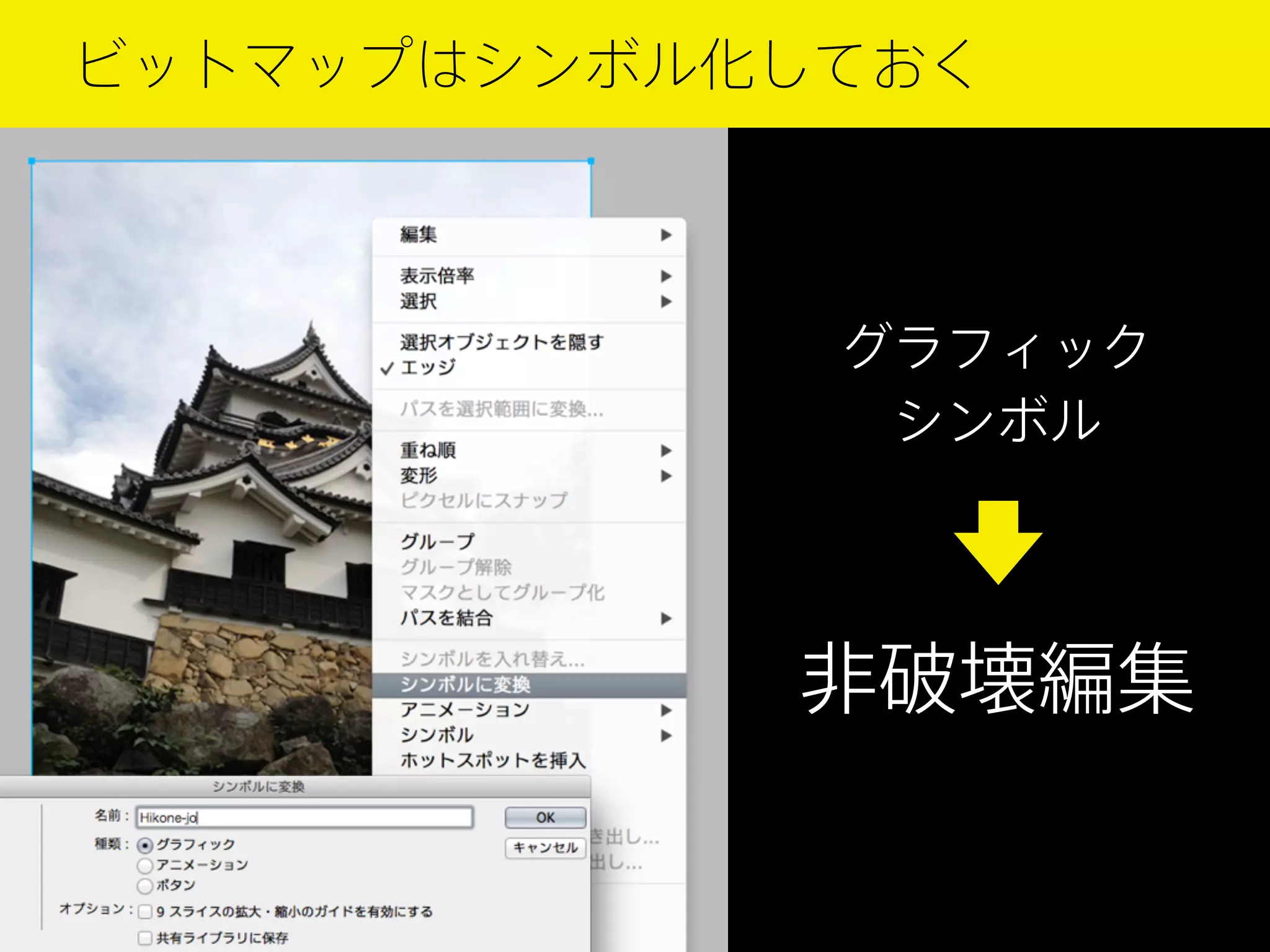Open the 重ね順 submenu
1270x952 pixels.
pos(529,451)
